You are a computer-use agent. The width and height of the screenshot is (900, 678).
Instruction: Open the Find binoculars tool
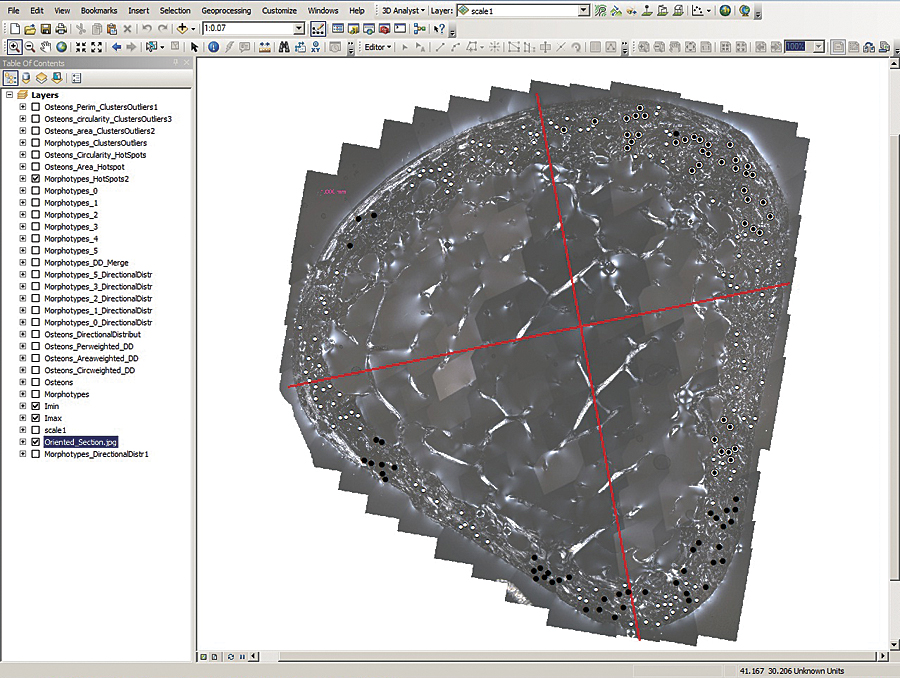click(x=285, y=47)
